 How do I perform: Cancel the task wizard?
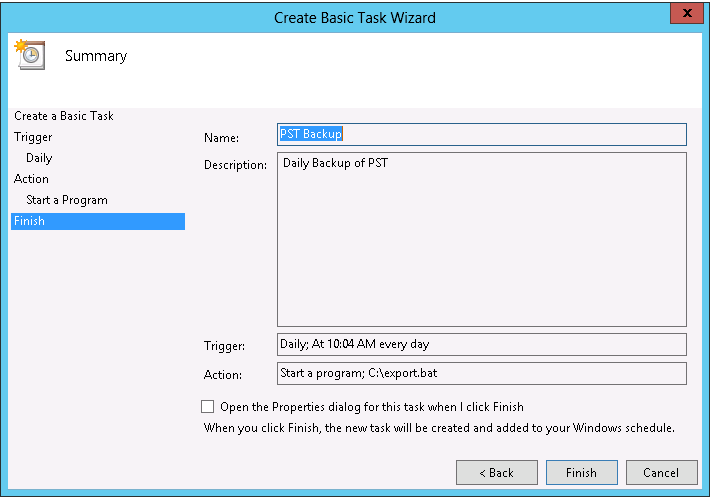(x=662, y=473)
